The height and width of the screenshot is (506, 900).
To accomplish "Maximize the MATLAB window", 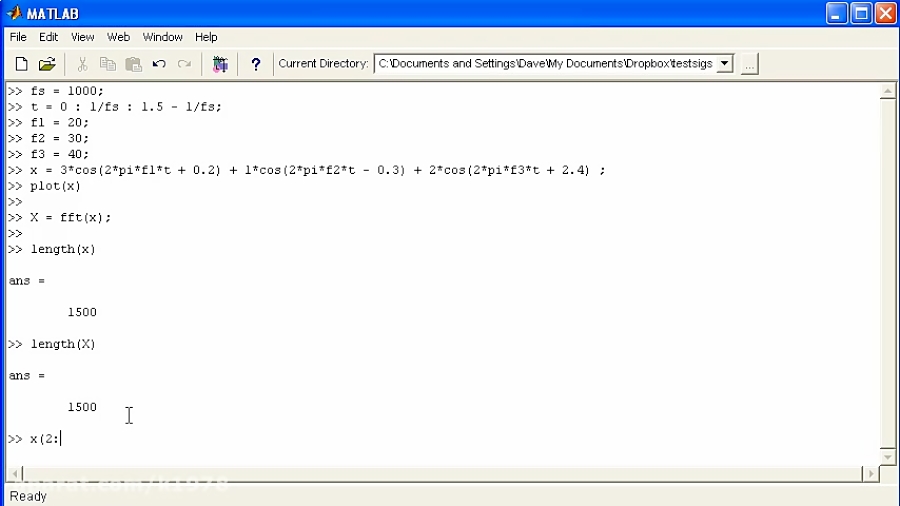I will point(862,13).
